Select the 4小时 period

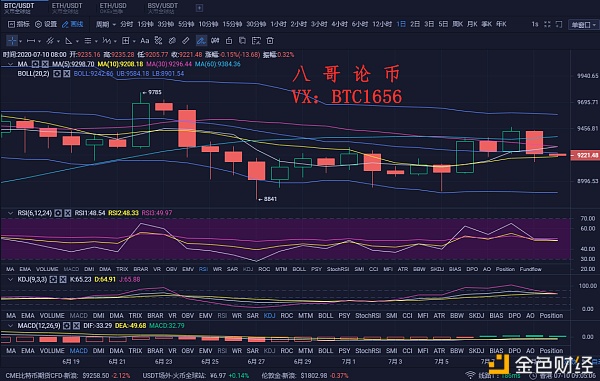339,24
